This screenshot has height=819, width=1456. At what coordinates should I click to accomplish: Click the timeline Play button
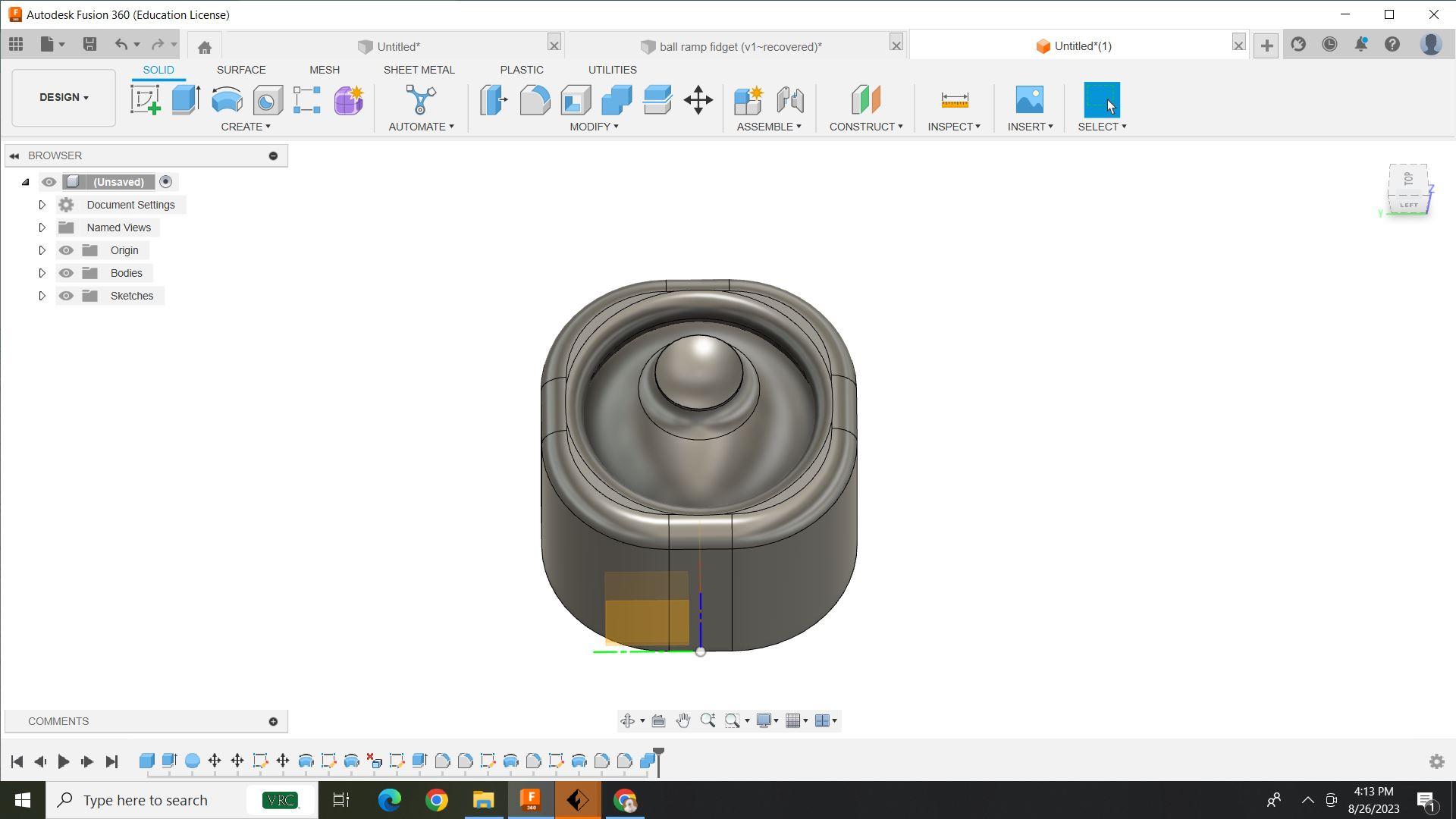click(x=64, y=761)
